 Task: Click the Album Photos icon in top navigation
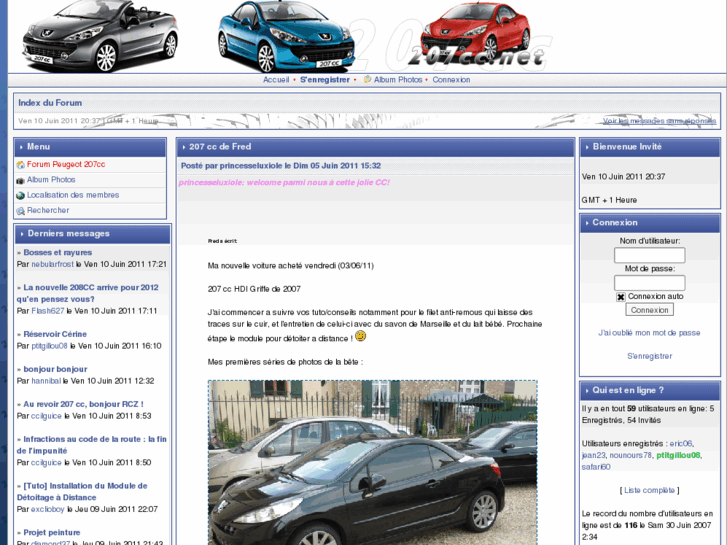pyautogui.click(x=368, y=79)
